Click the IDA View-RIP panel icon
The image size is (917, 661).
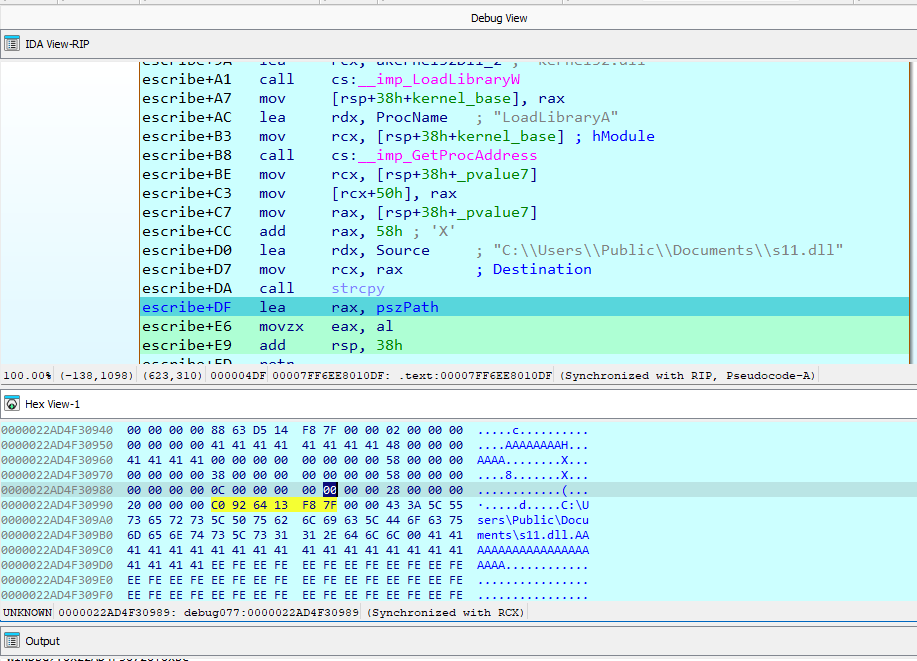[x=12, y=44]
